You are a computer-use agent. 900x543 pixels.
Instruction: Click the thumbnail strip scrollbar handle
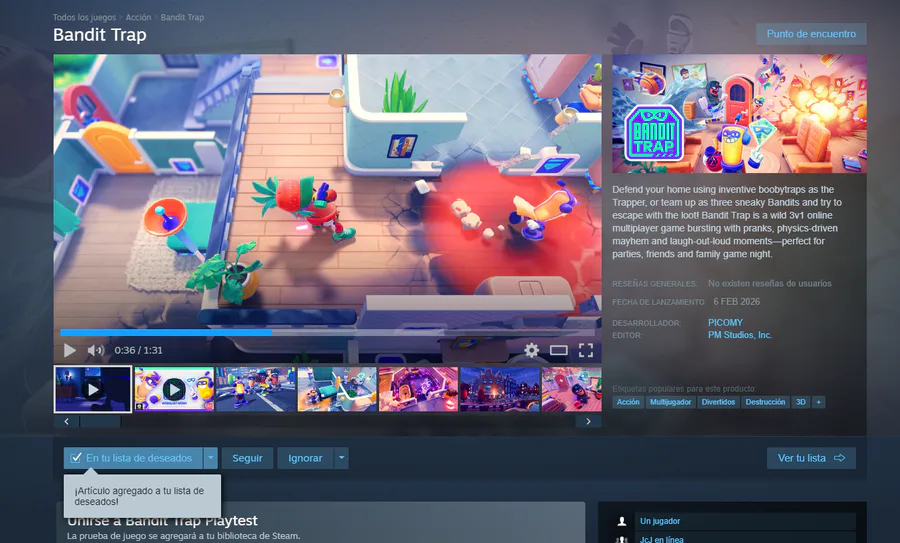[100, 421]
